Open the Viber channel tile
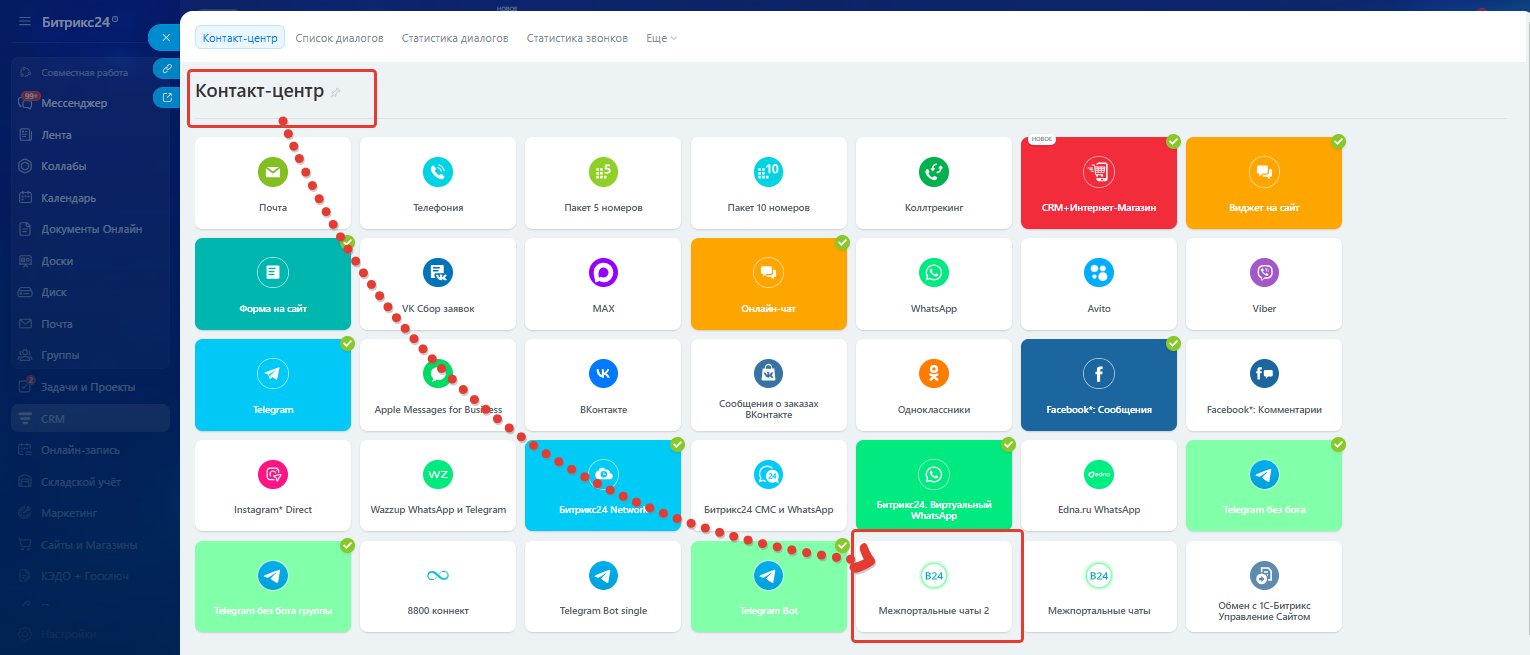This screenshot has width=1530, height=655. click(1264, 284)
